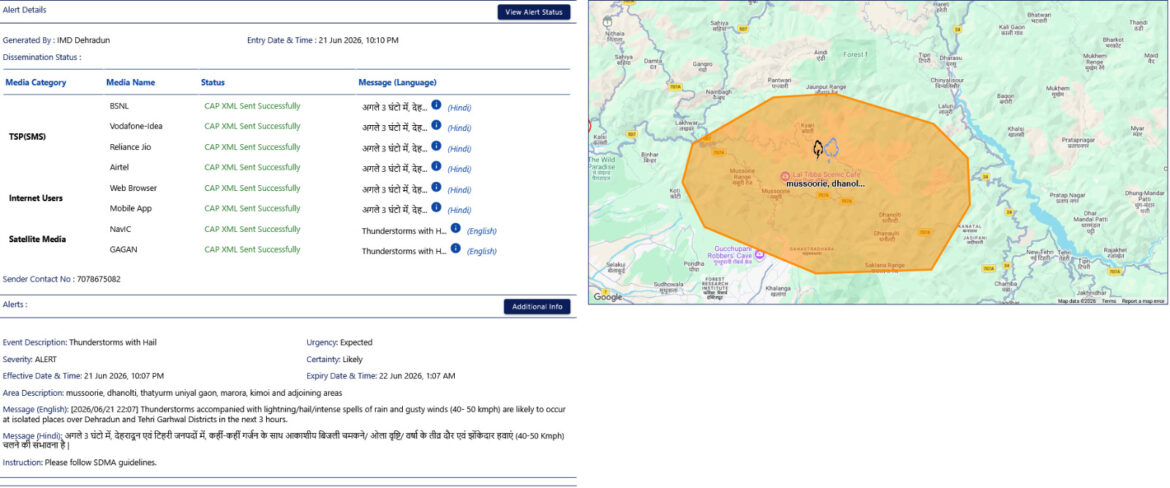Screen dimensions: 1170x488
Task: Click the Mobile App media name
Action: click(131, 208)
